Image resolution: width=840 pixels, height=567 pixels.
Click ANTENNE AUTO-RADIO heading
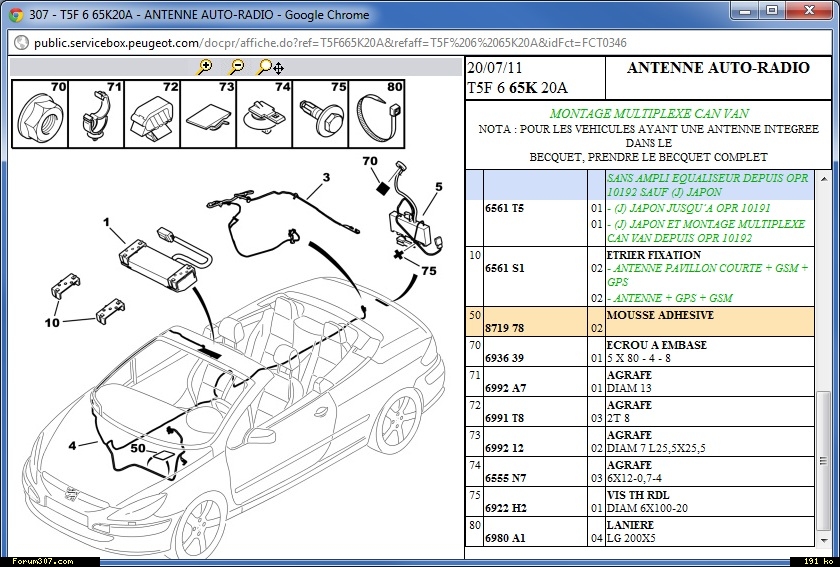pos(718,68)
